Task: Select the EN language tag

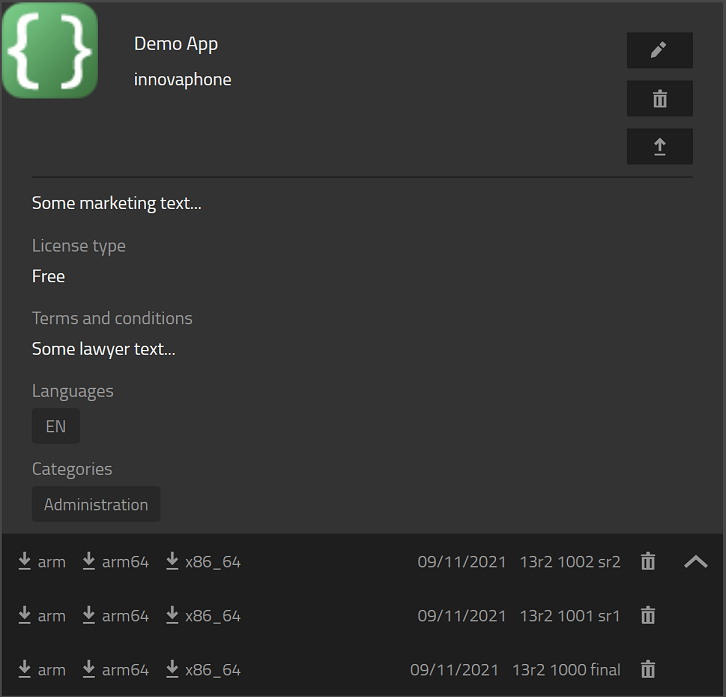Action: 56,426
